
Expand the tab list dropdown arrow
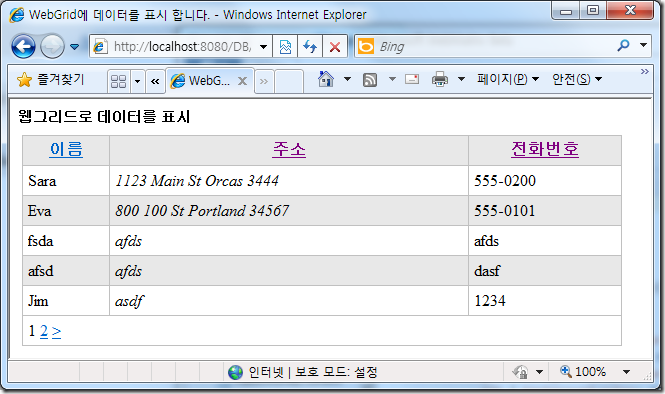click(x=137, y=81)
